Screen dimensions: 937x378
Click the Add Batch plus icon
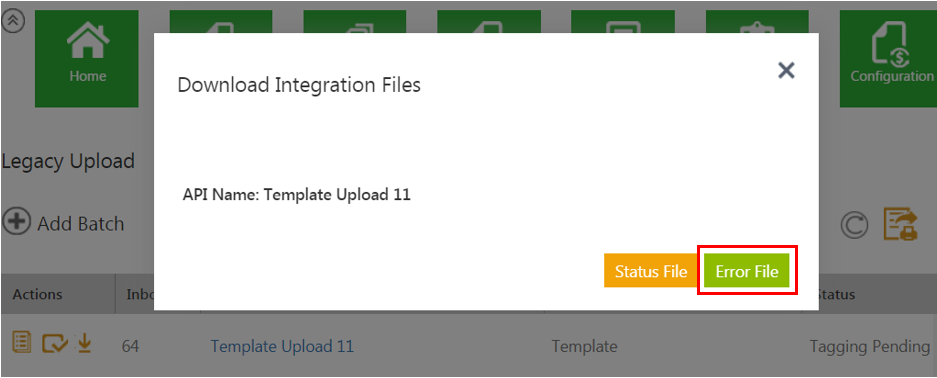pyautogui.click(x=16, y=223)
